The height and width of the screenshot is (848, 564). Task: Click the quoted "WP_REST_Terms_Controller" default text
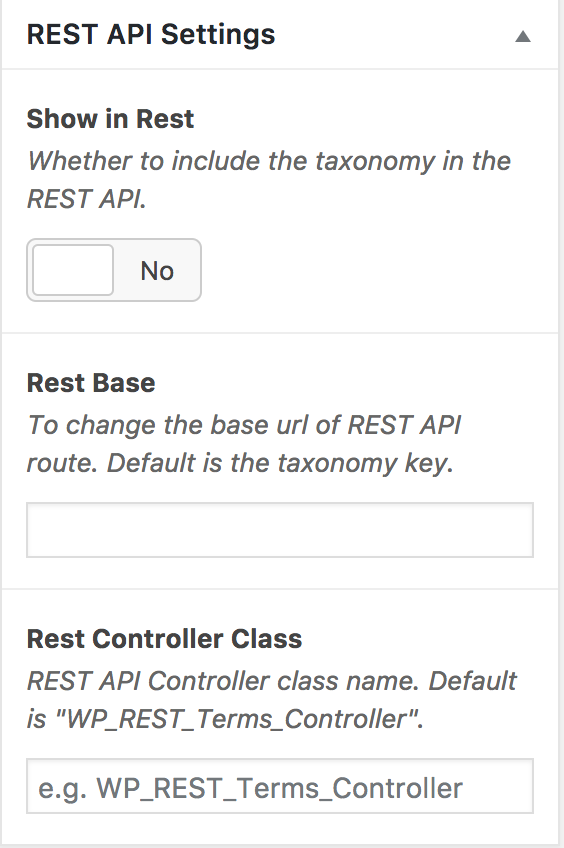tap(237, 719)
